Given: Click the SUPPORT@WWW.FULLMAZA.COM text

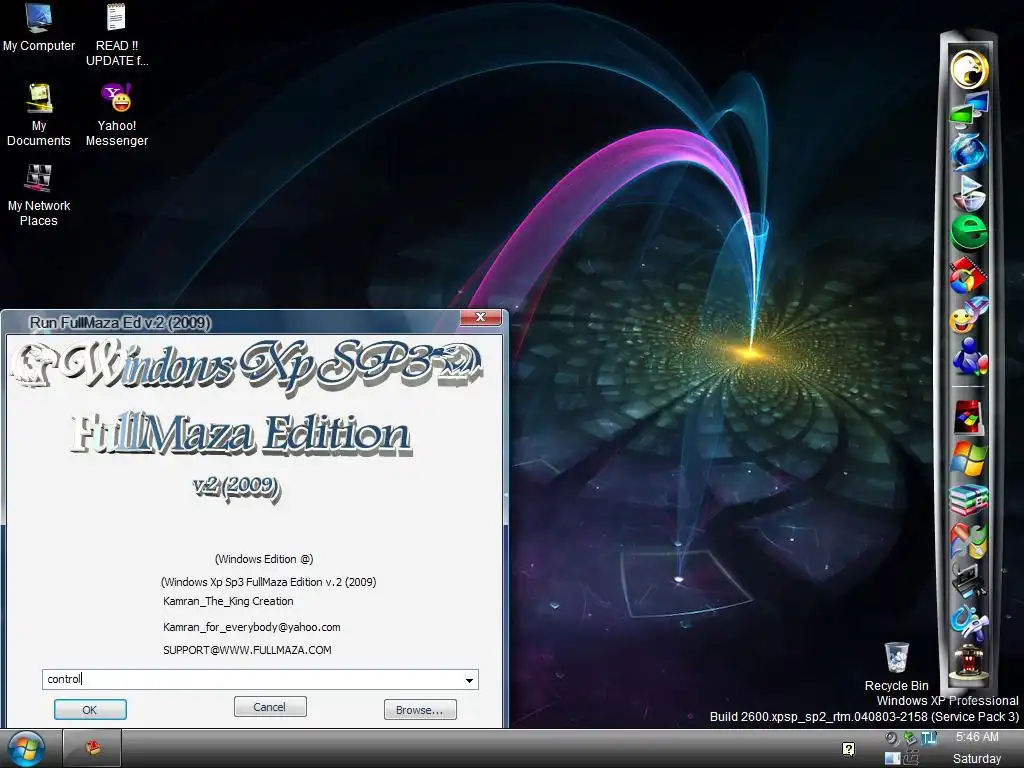Looking at the screenshot, I should point(248,650).
